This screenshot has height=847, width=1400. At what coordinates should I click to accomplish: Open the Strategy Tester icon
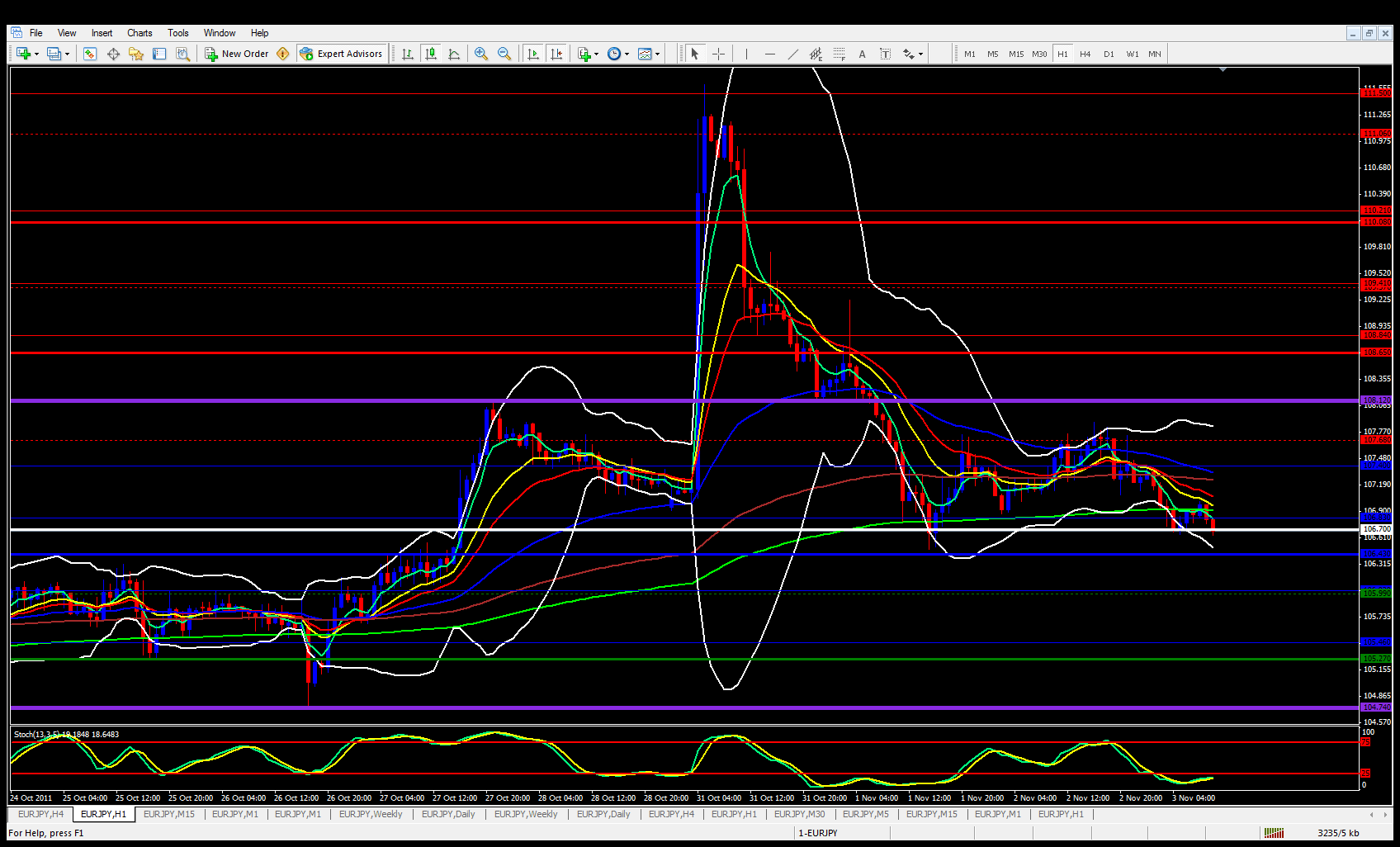(182, 54)
